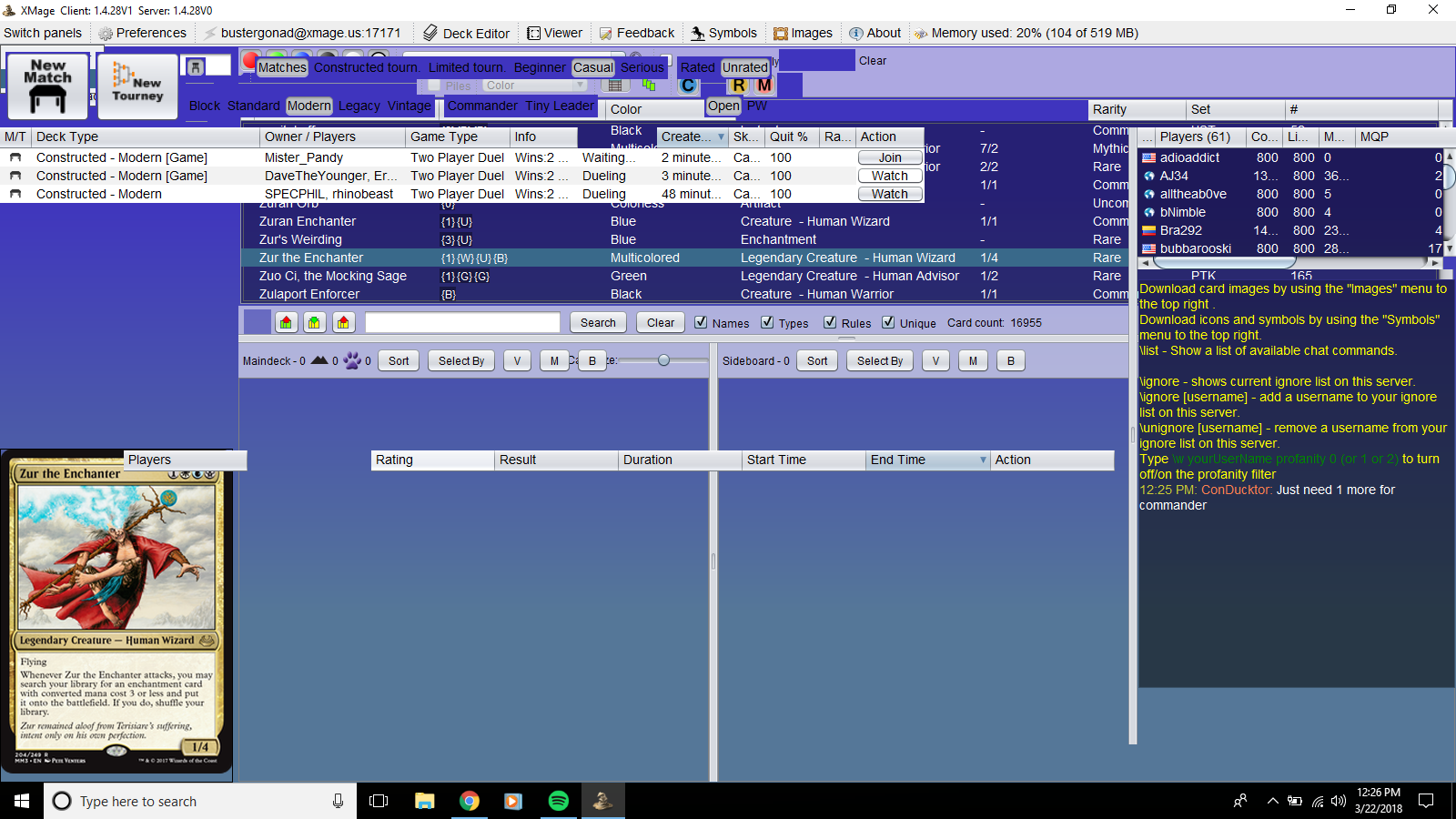Open the End Time sort dropdown arrow
1456x819 pixels.
[982, 460]
